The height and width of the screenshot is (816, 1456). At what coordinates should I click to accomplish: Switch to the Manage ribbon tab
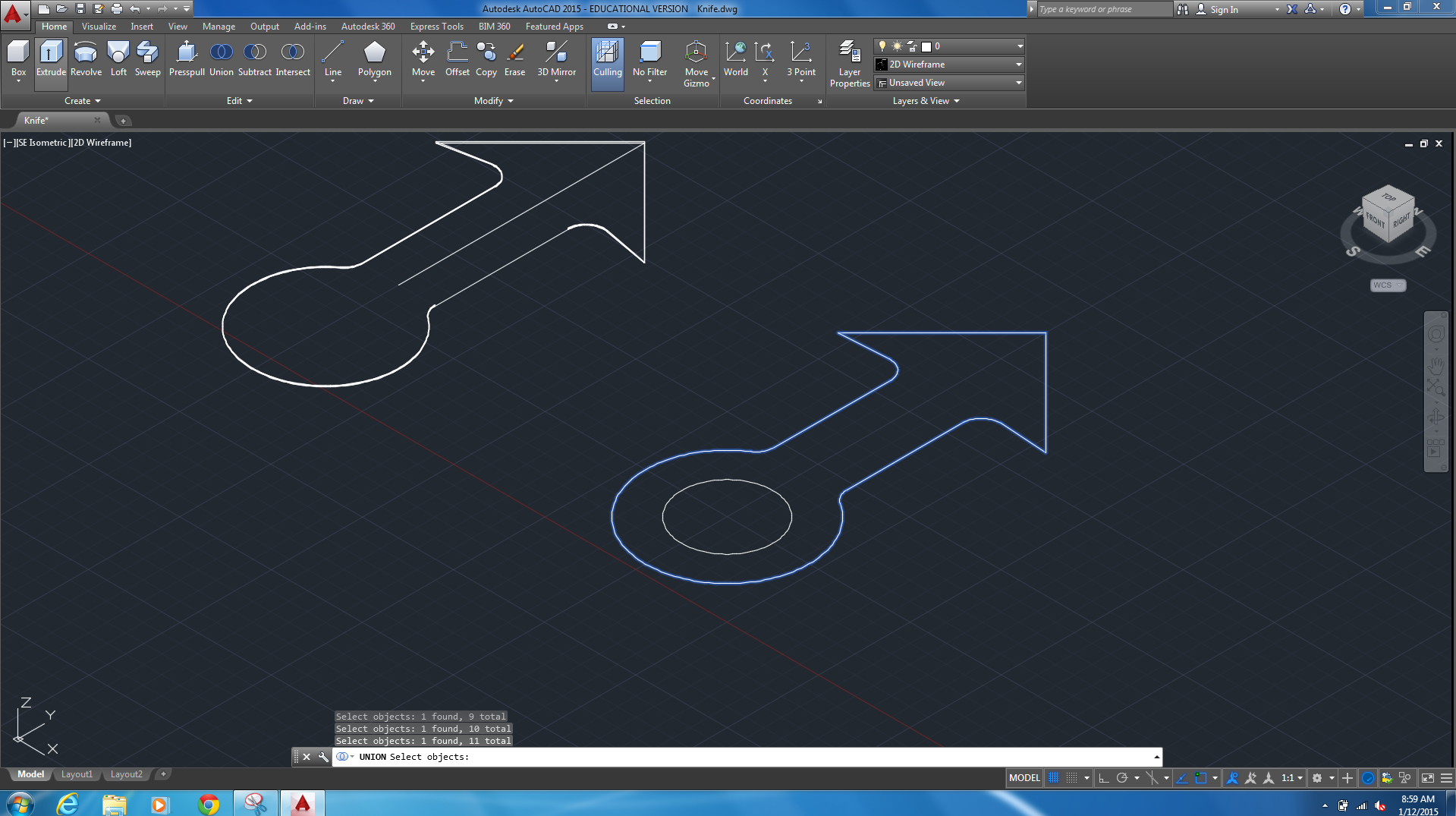[x=219, y=27]
